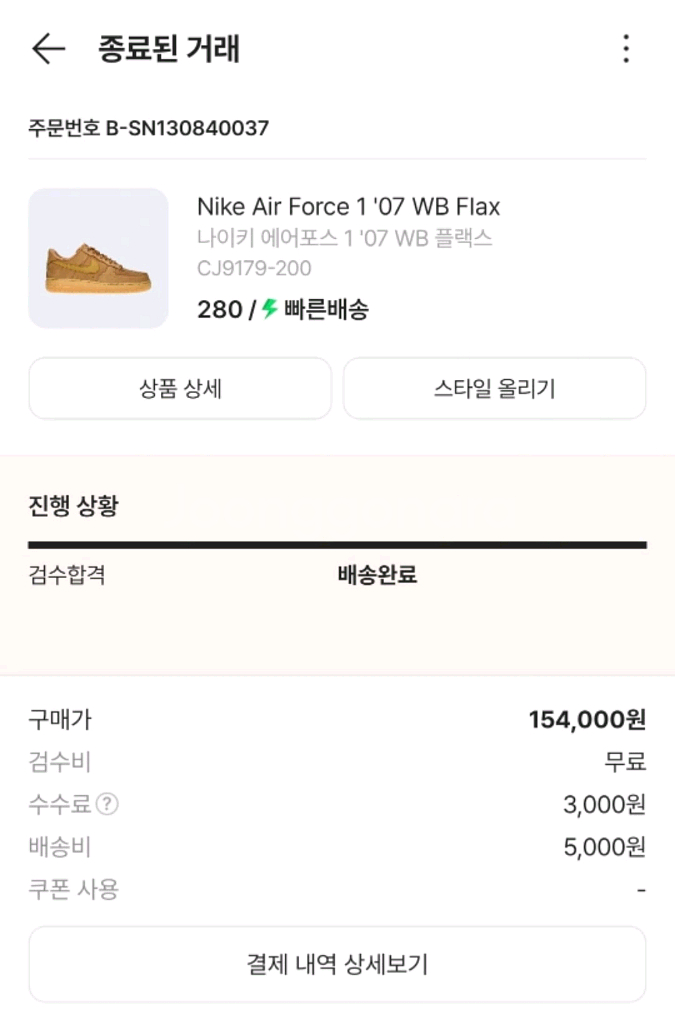
Task: Tap the 수수료 help question mark icon
Action: coord(108,804)
